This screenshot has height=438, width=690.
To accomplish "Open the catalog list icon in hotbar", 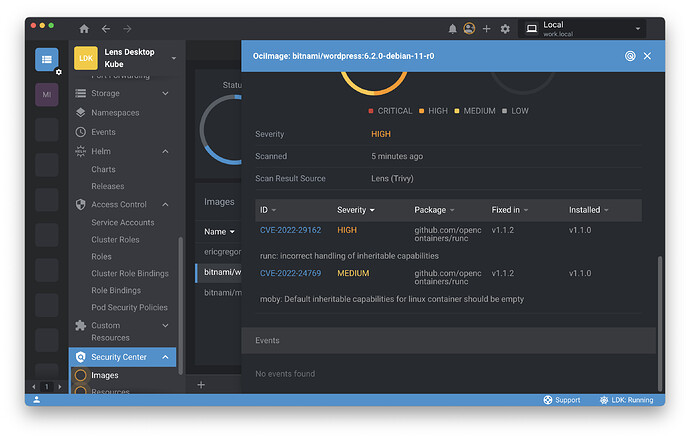I will point(46,59).
